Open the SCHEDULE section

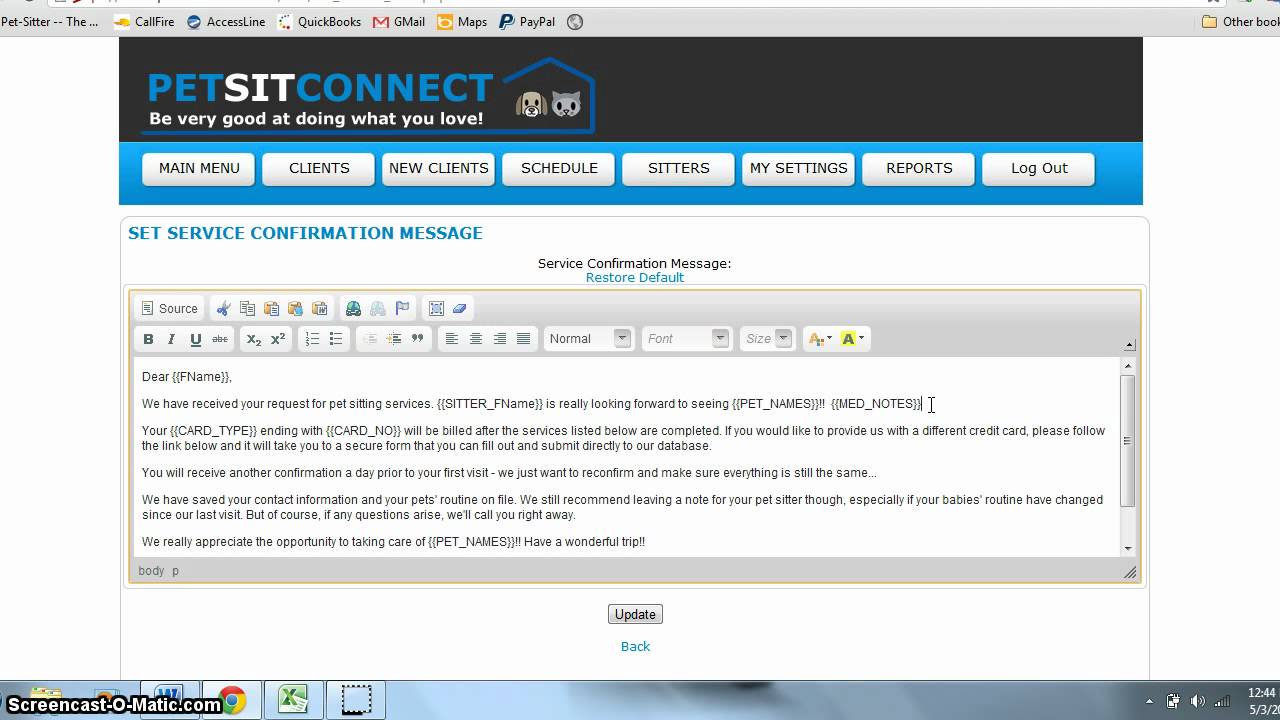pos(559,169)
